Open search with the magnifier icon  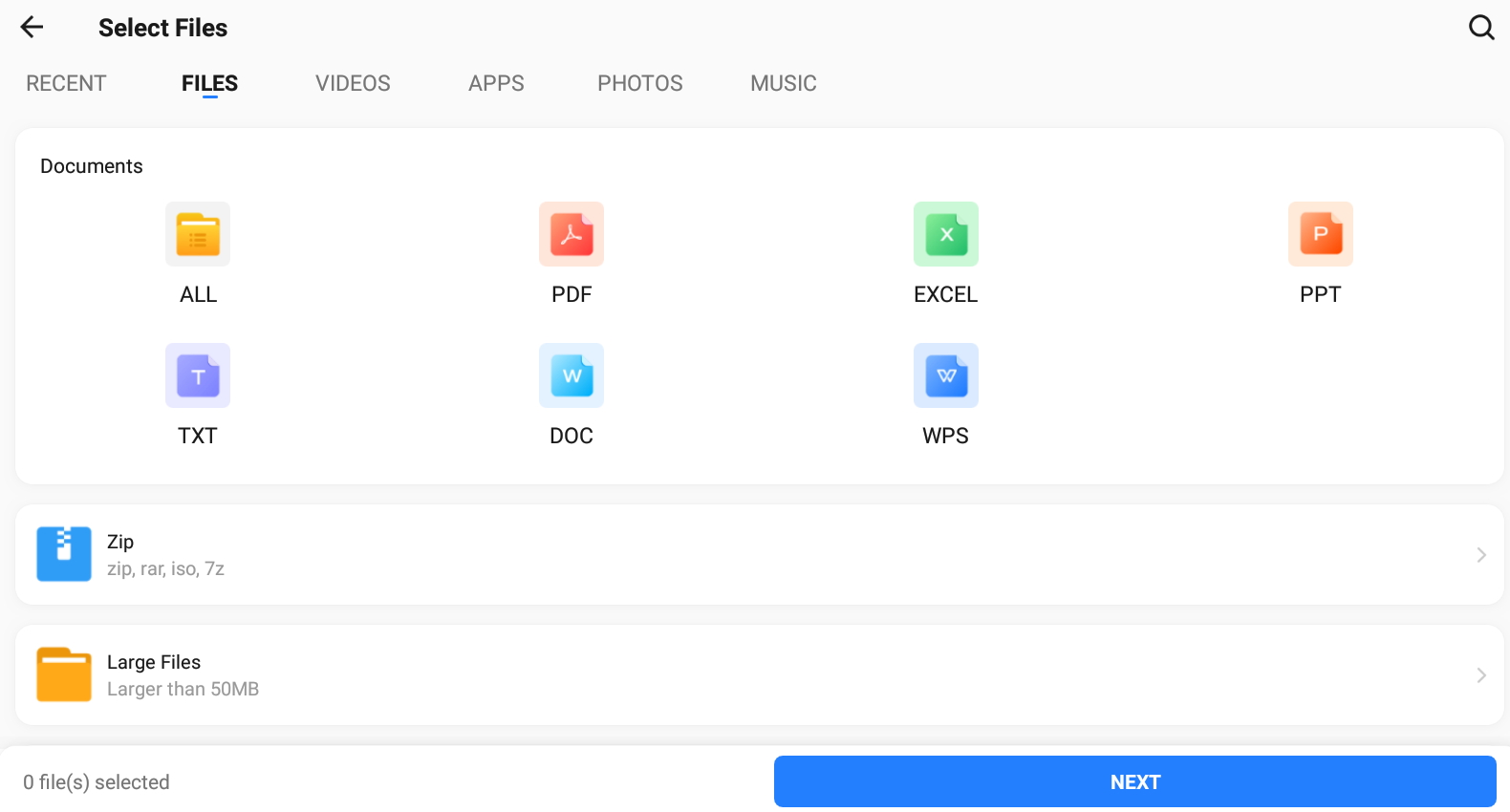pos(1481,28)
